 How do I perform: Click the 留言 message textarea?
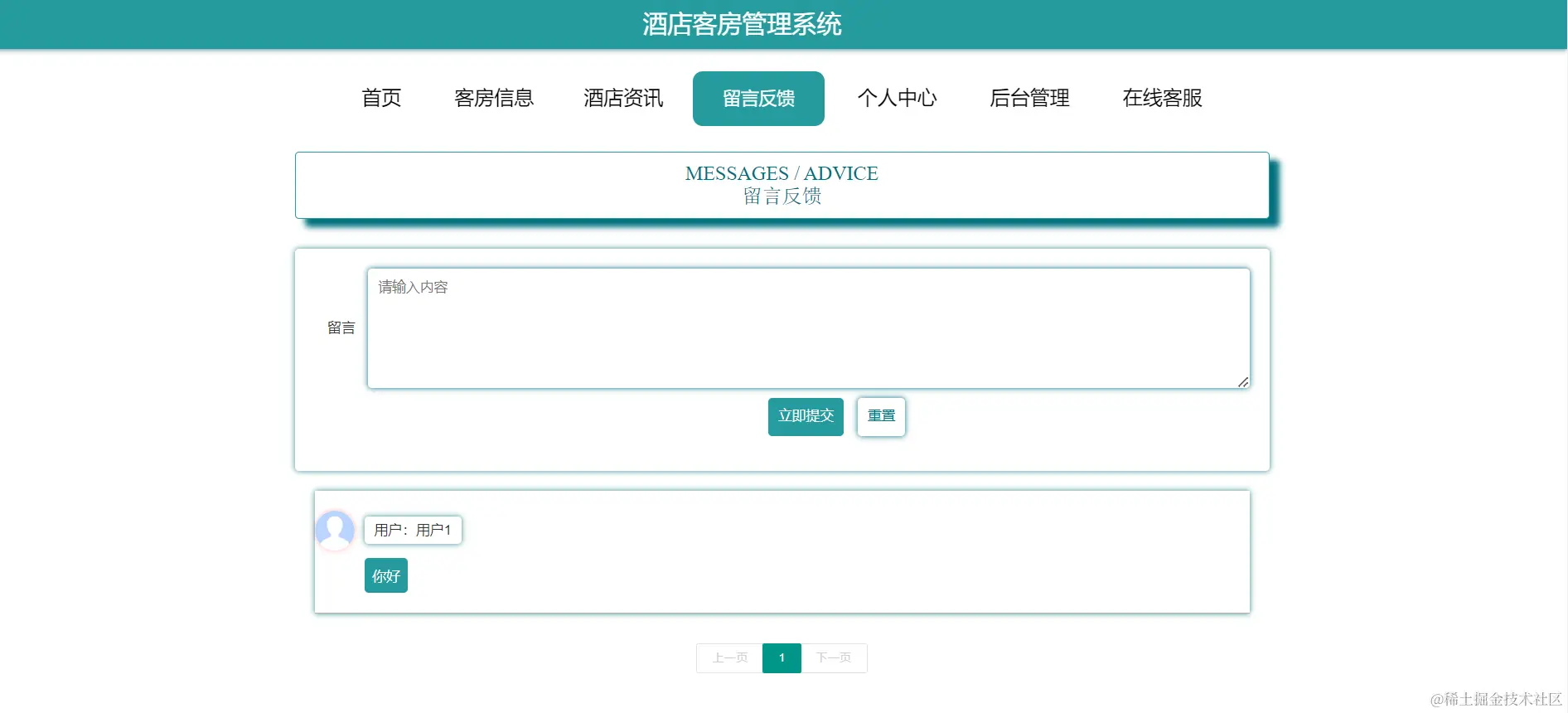tap(808, 328)
